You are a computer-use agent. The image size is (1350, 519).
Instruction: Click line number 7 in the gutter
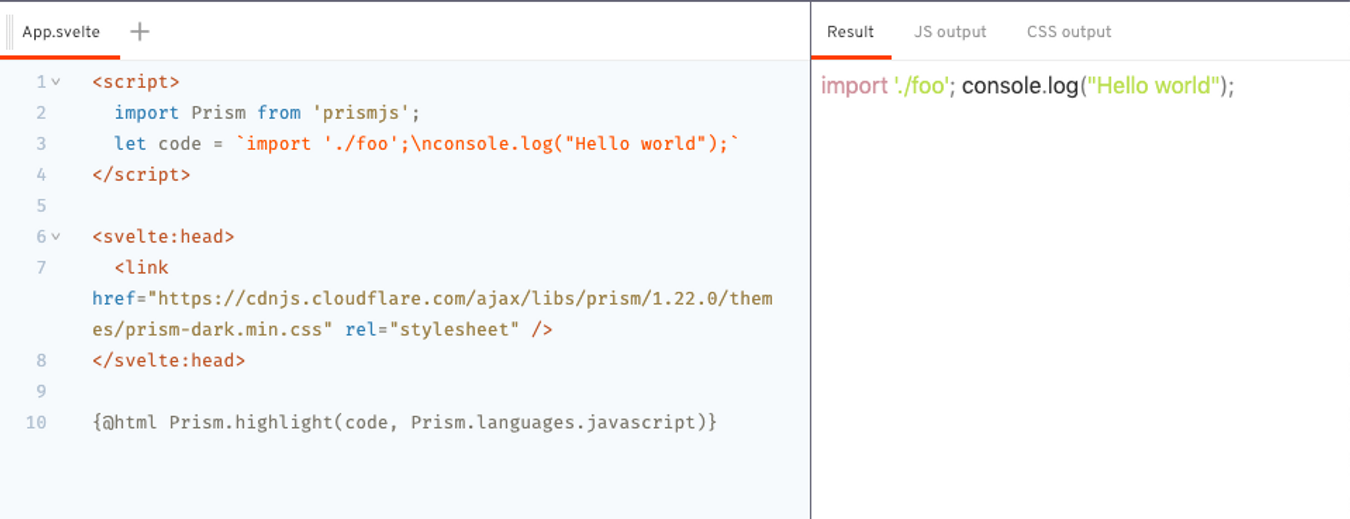coord(41,268)
